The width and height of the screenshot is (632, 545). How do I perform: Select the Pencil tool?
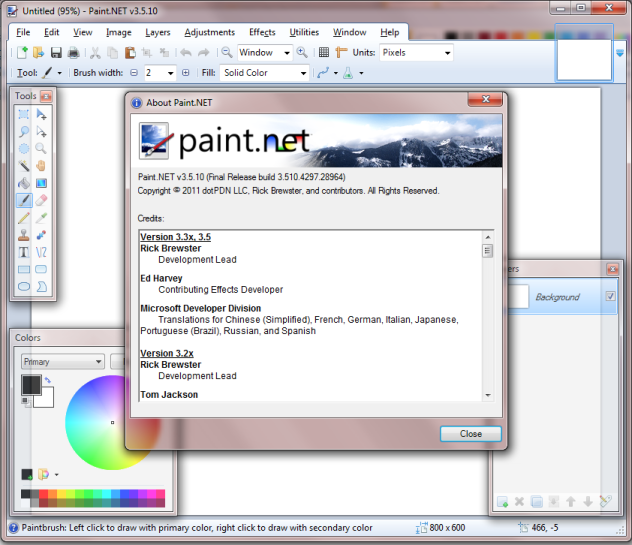(x=24, y=218)
